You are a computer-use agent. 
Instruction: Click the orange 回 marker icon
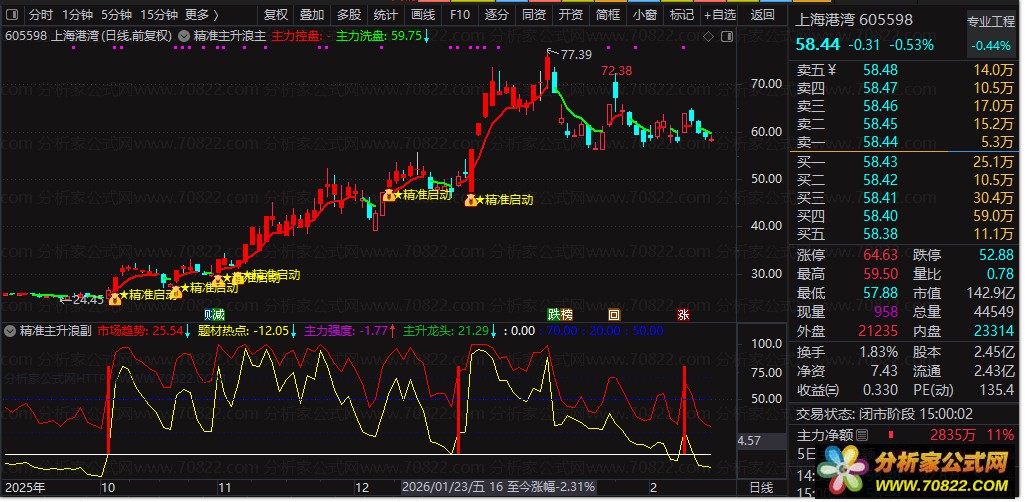614,314
